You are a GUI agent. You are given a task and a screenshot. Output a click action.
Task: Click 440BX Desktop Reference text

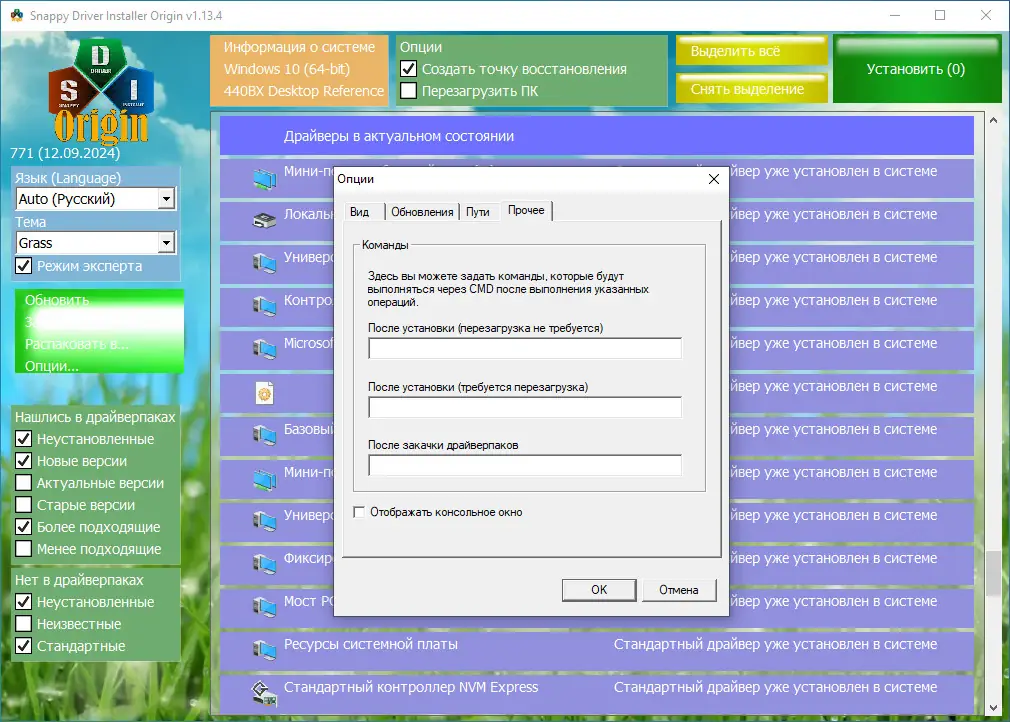coord(303,91)
